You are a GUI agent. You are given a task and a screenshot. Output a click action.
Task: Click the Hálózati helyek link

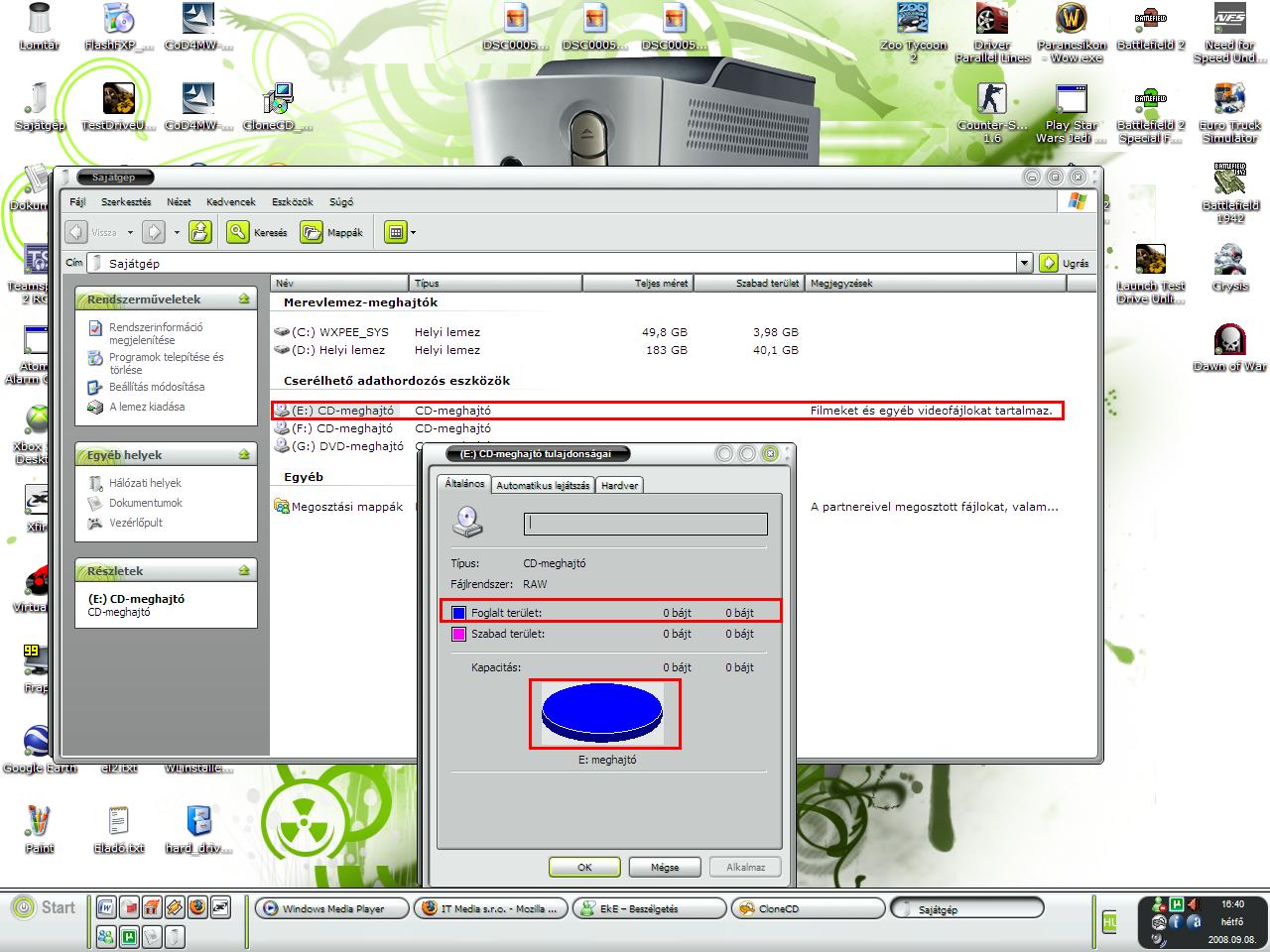145,483
